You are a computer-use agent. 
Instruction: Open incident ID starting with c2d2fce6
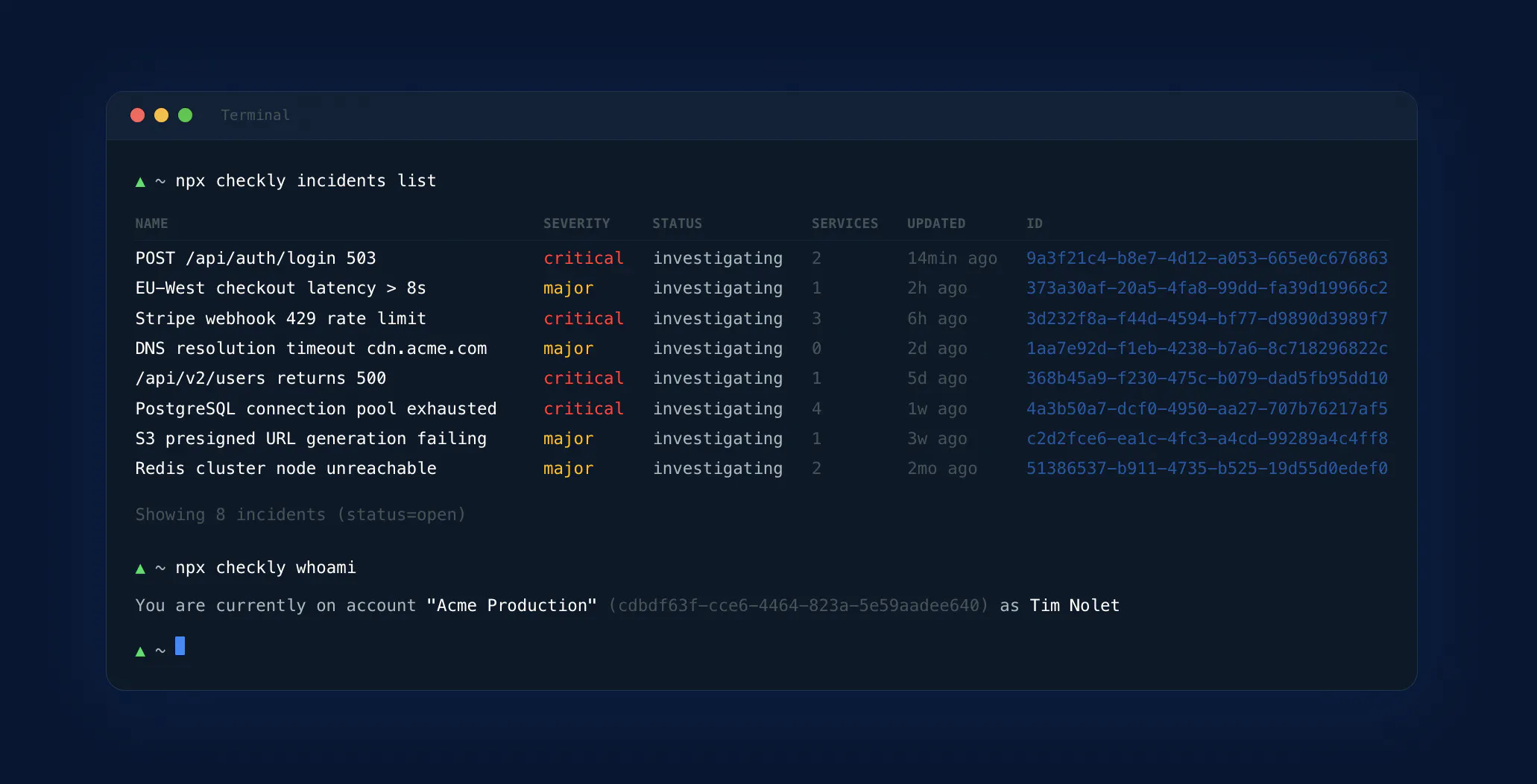(x=1206, y=439)
